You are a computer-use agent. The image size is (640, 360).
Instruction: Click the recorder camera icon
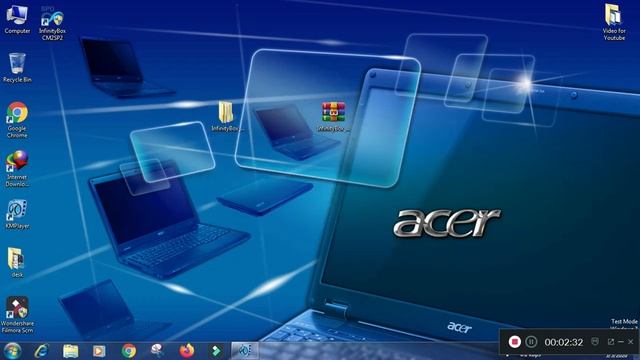point(595,341)
